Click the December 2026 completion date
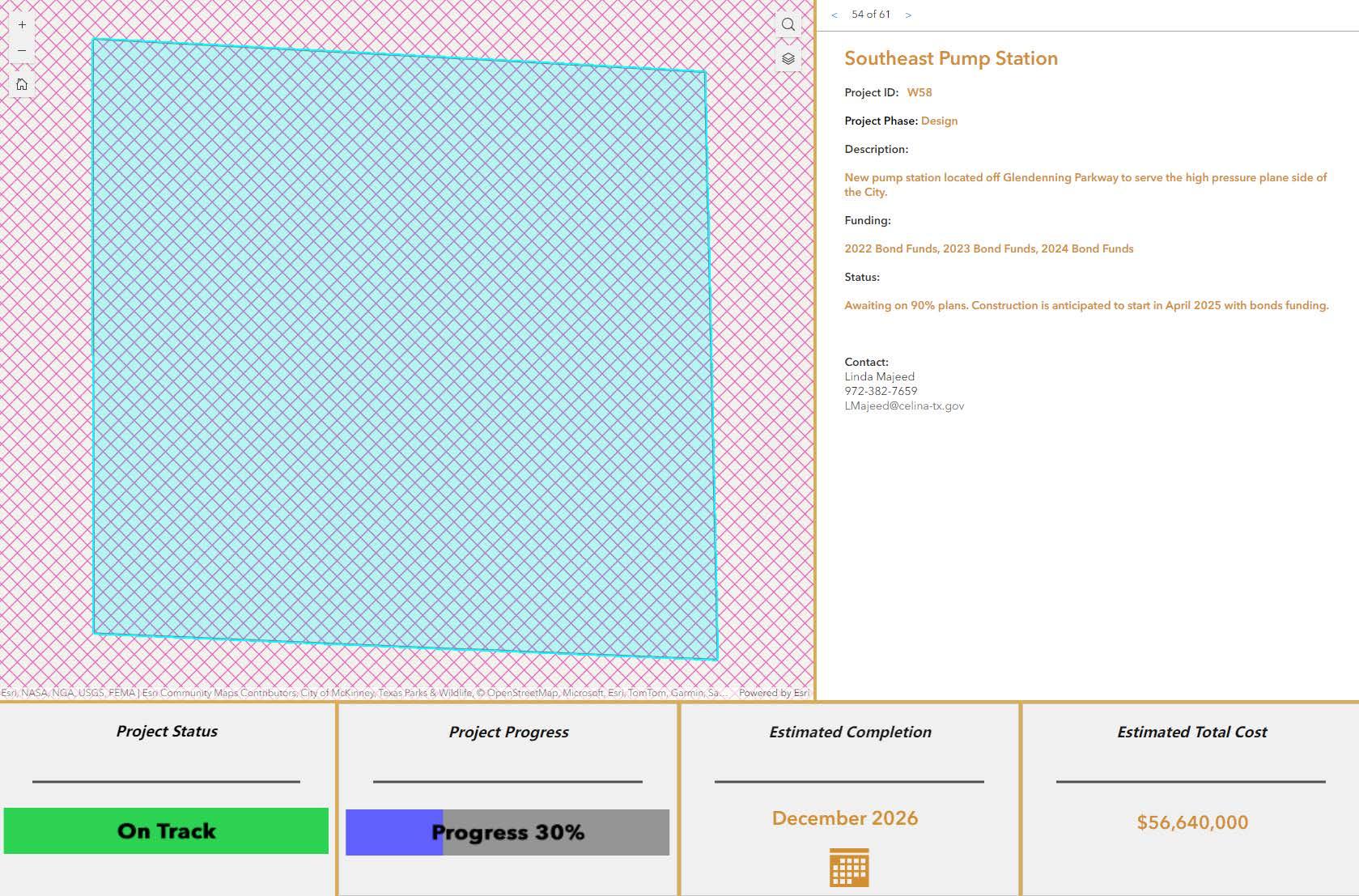This screenshot has width=1359, height=896. point(845,818)
